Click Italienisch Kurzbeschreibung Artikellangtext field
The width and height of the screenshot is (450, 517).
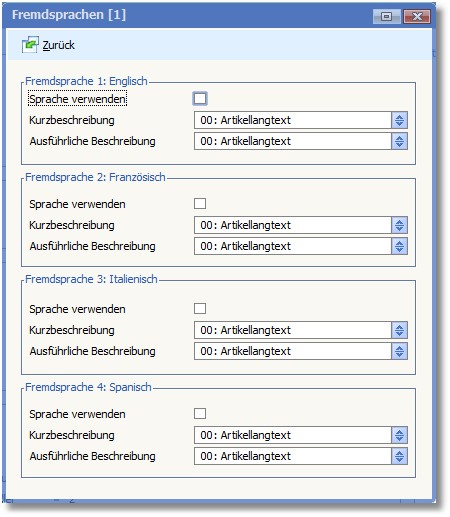pyautogui.click(x=293, y=330)
